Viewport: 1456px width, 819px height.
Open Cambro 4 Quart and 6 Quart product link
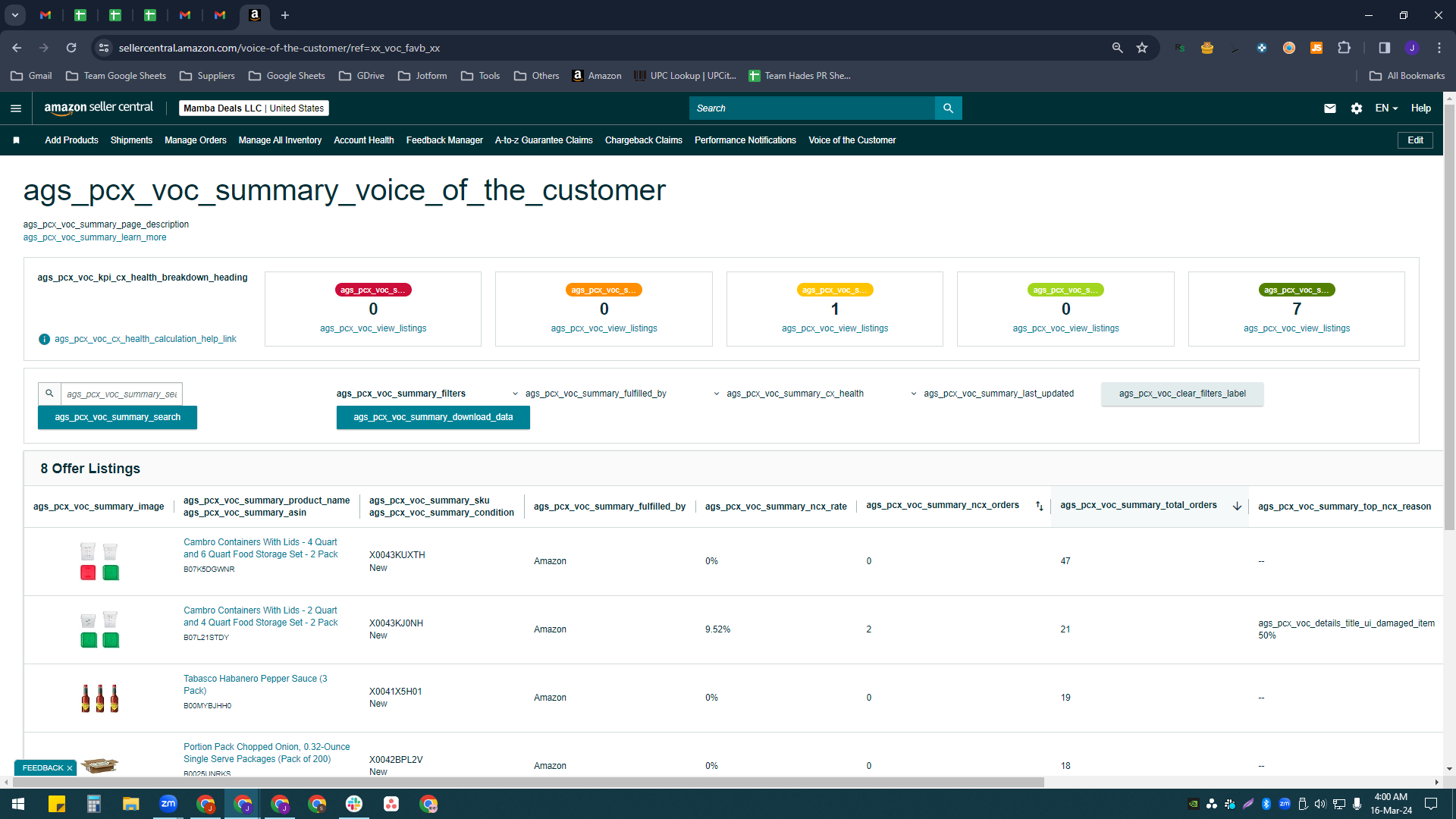tap(261, 548)
